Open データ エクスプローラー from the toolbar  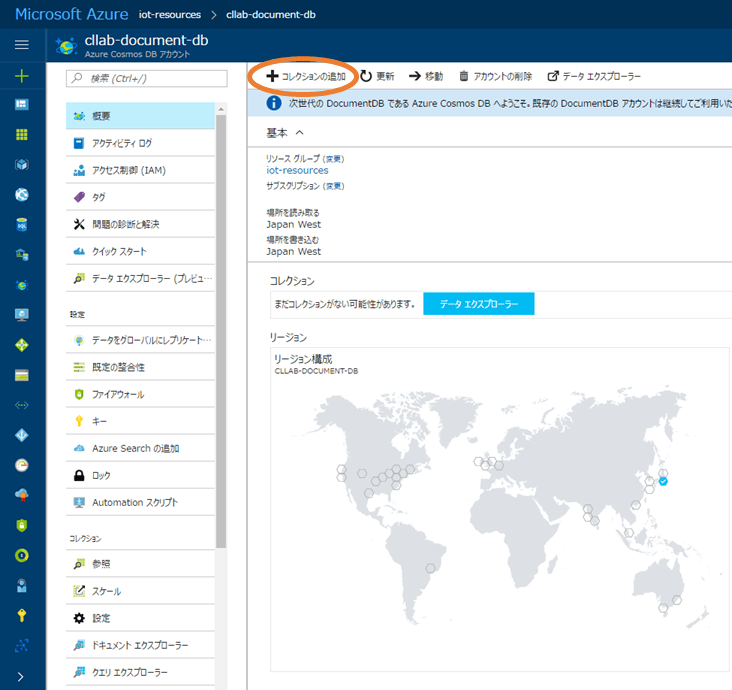coord(594,76)
